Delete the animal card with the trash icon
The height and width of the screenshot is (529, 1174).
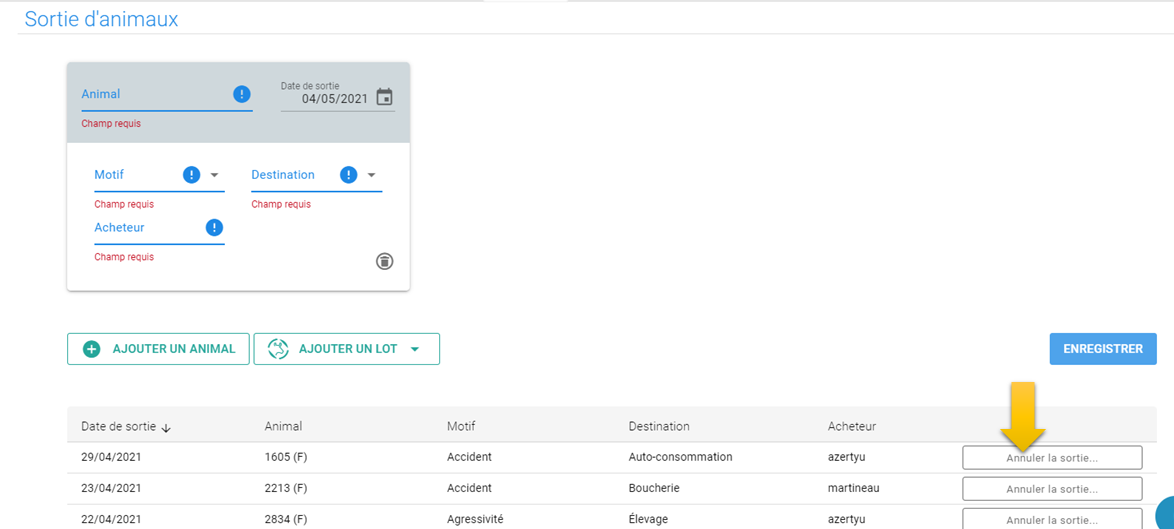click(x=384, y=261)
